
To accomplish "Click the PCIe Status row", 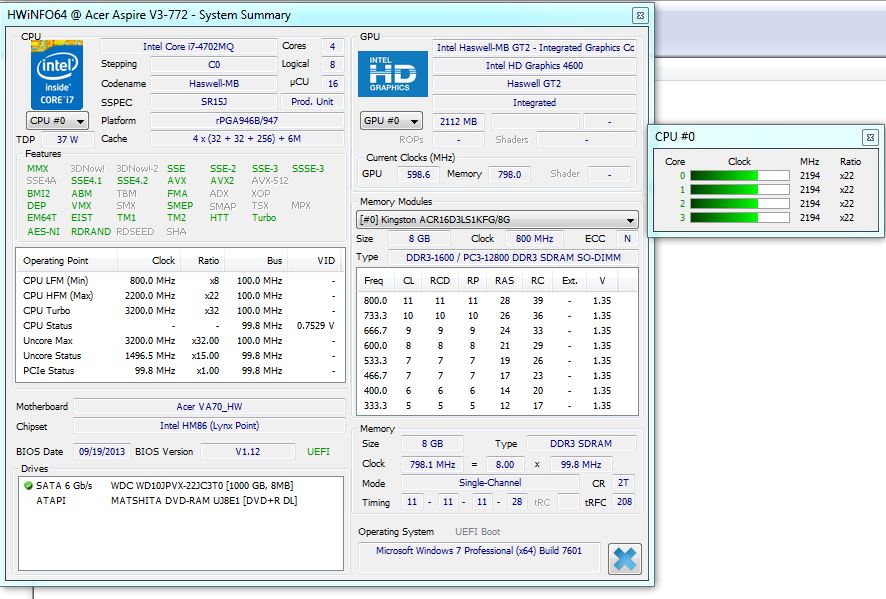I will tap(180, 371).
